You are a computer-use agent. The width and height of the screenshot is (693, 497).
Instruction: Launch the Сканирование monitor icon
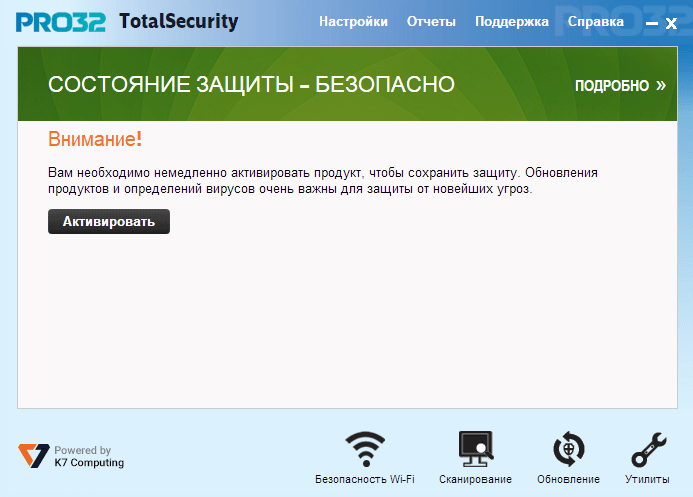coord(476,449)
